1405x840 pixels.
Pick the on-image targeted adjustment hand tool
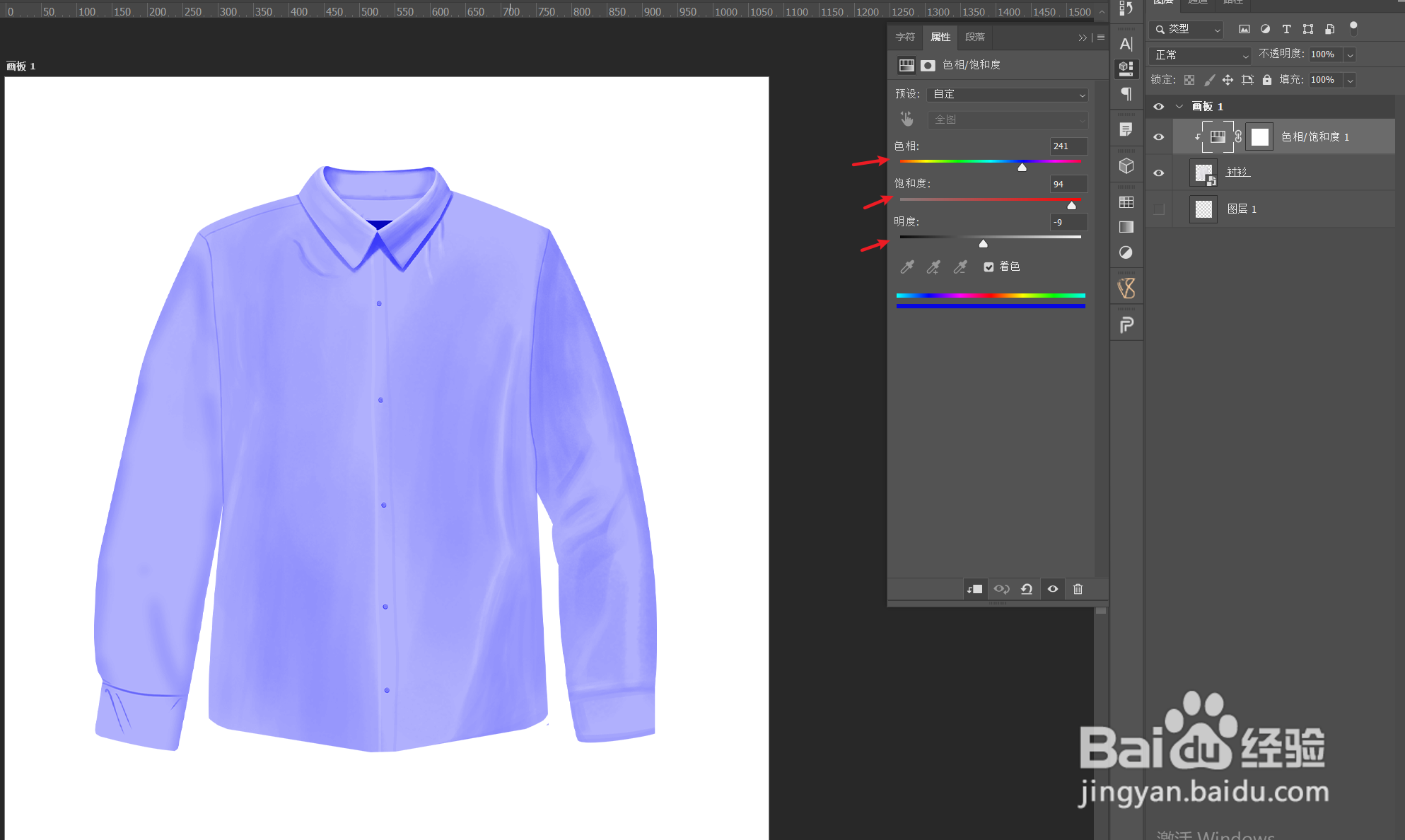click(x=906, y=119)
